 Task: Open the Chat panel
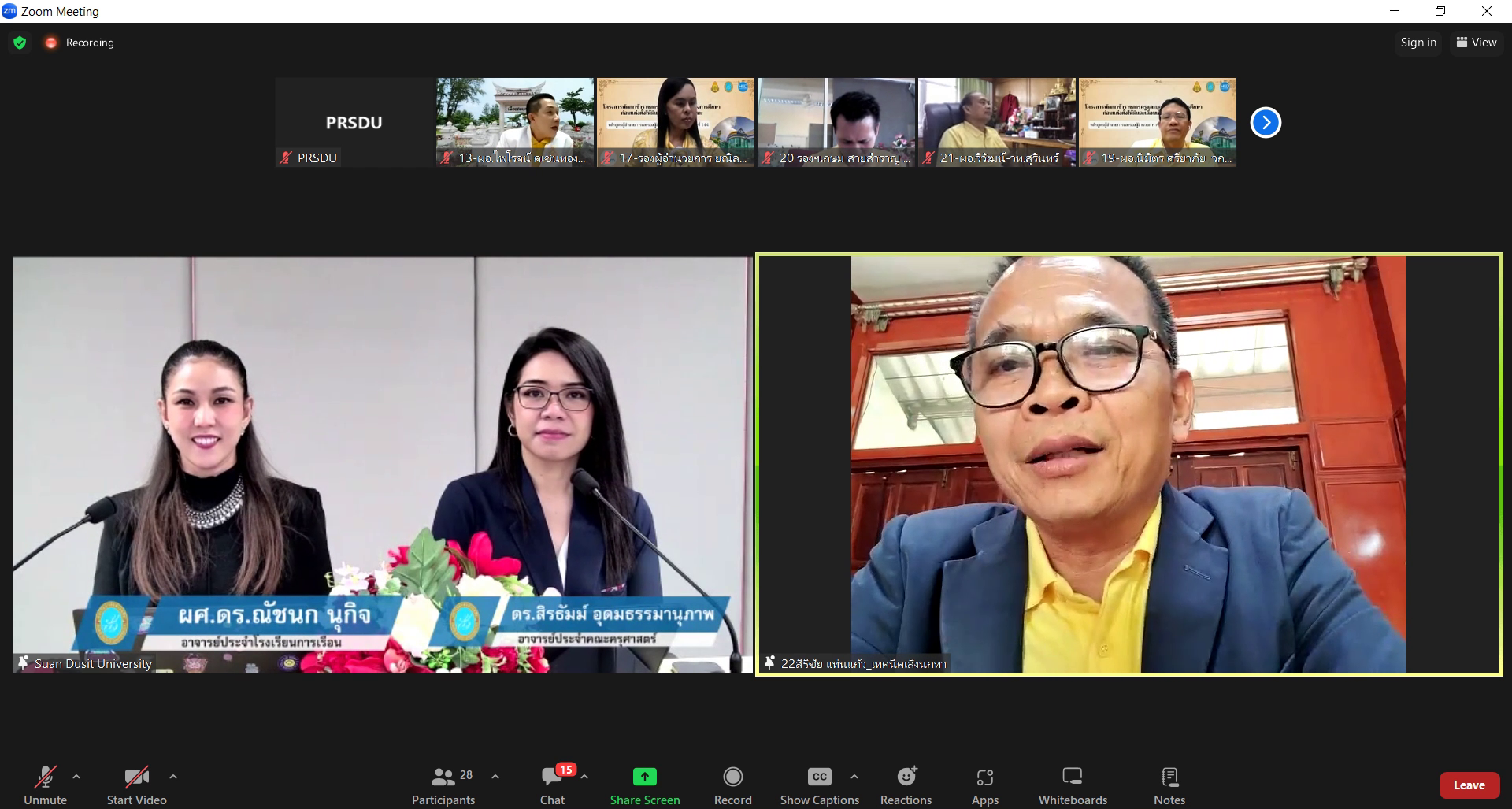[x=552, y=785]
